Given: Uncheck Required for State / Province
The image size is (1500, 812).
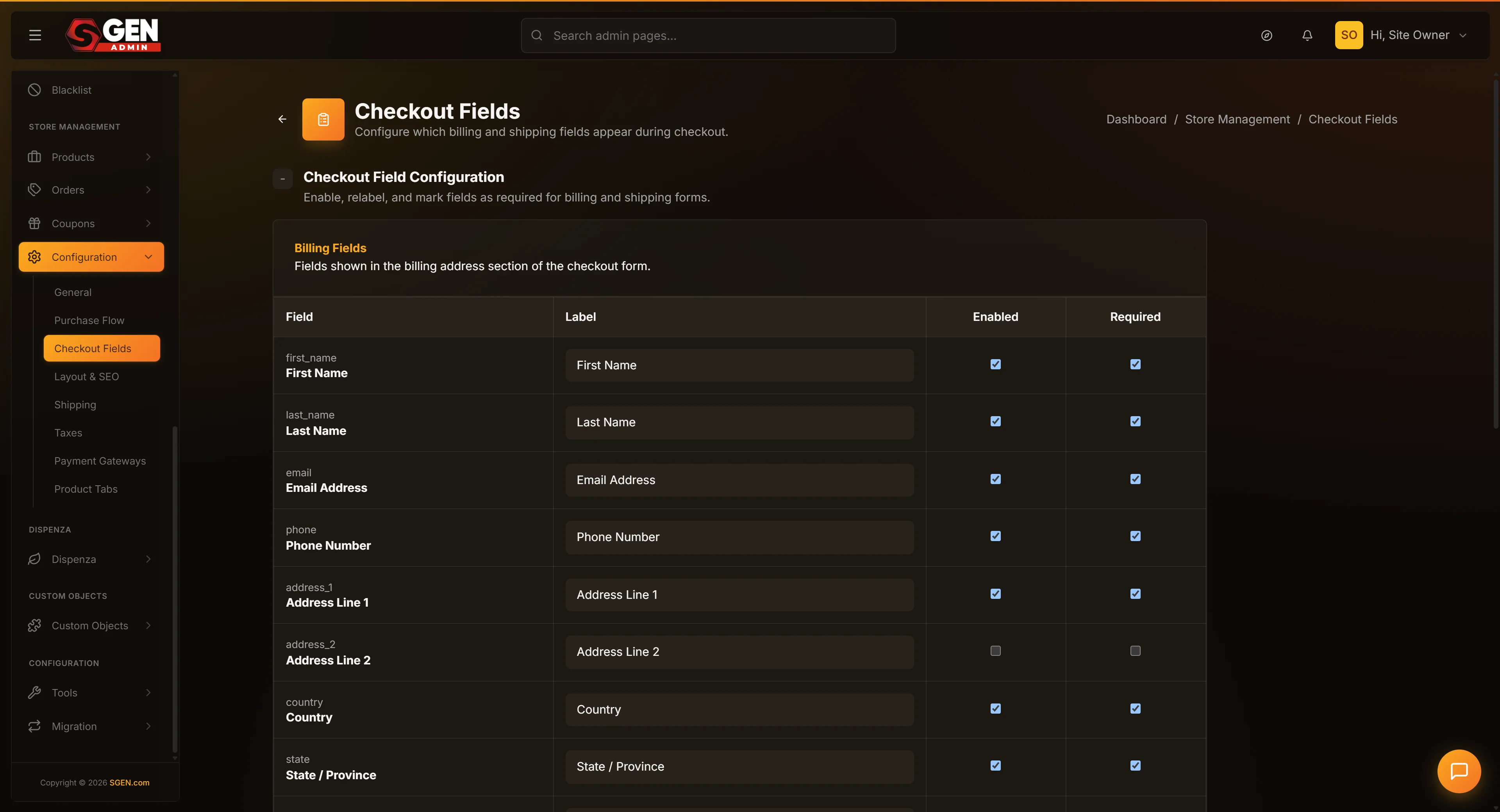Looking at the screenshot, I should [x=1136, y=766].
